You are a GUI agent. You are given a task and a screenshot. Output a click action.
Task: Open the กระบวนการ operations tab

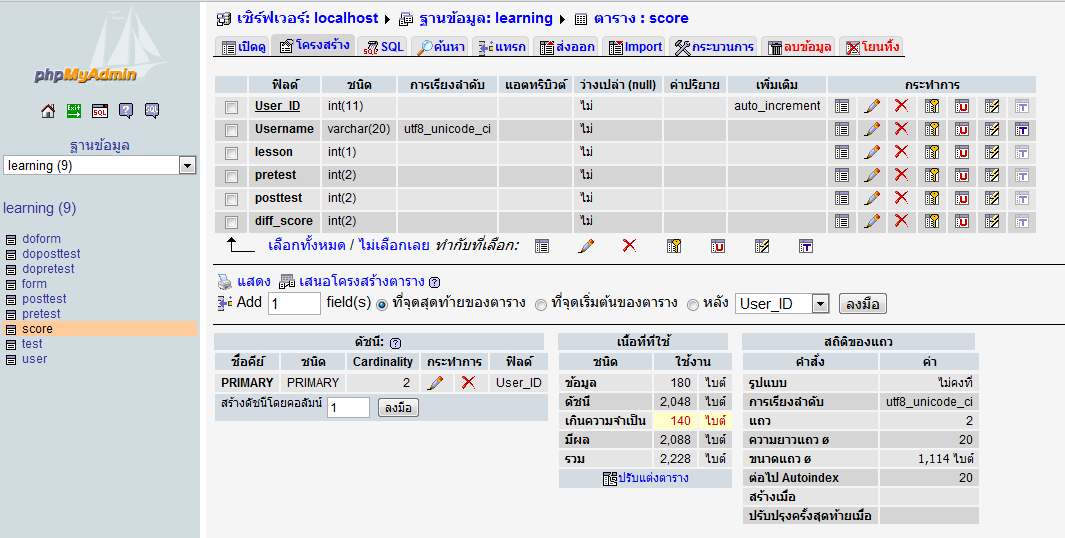click(714, 47)
